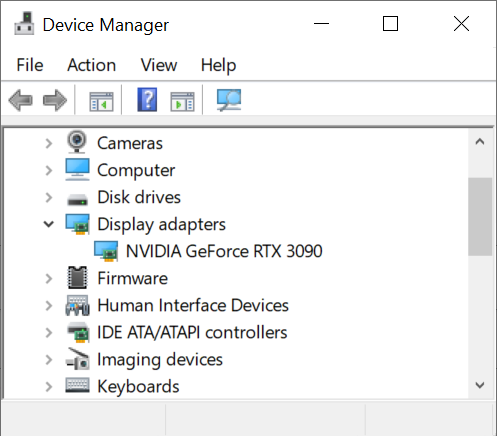Expand the Human Interface Devices node
The image size is (497, 436).
pyautogui.click(x=49, y=306)
